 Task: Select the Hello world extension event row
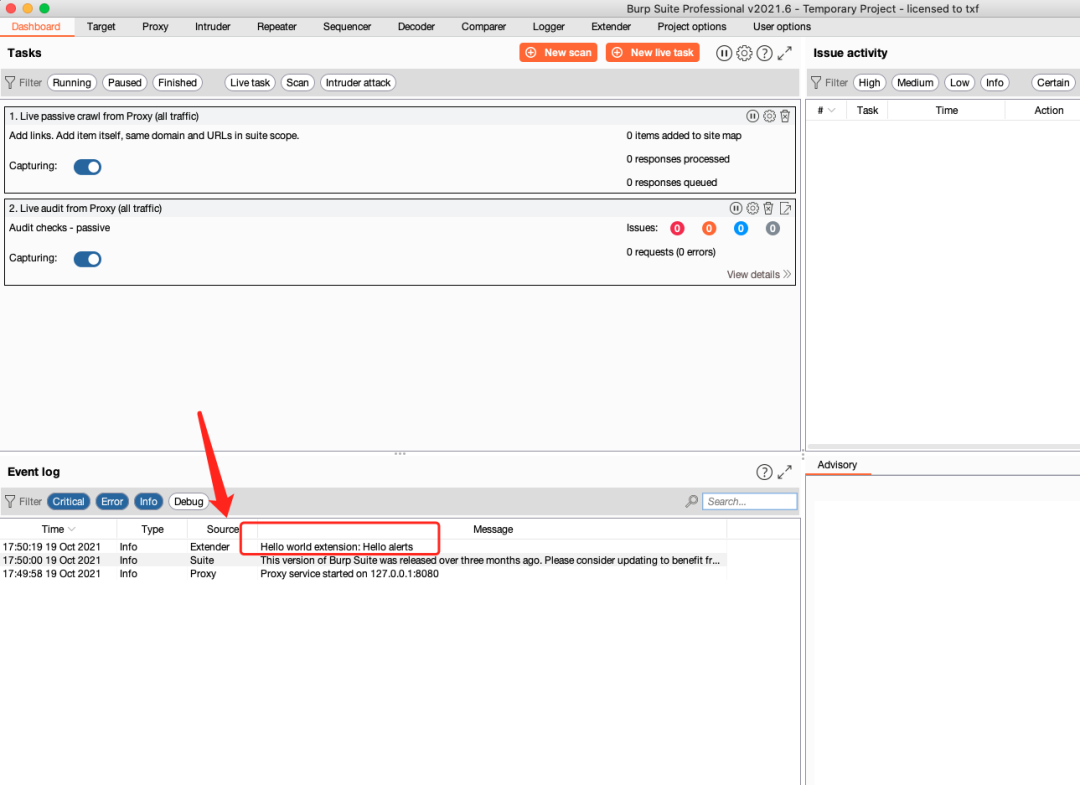tap(364, 547)
